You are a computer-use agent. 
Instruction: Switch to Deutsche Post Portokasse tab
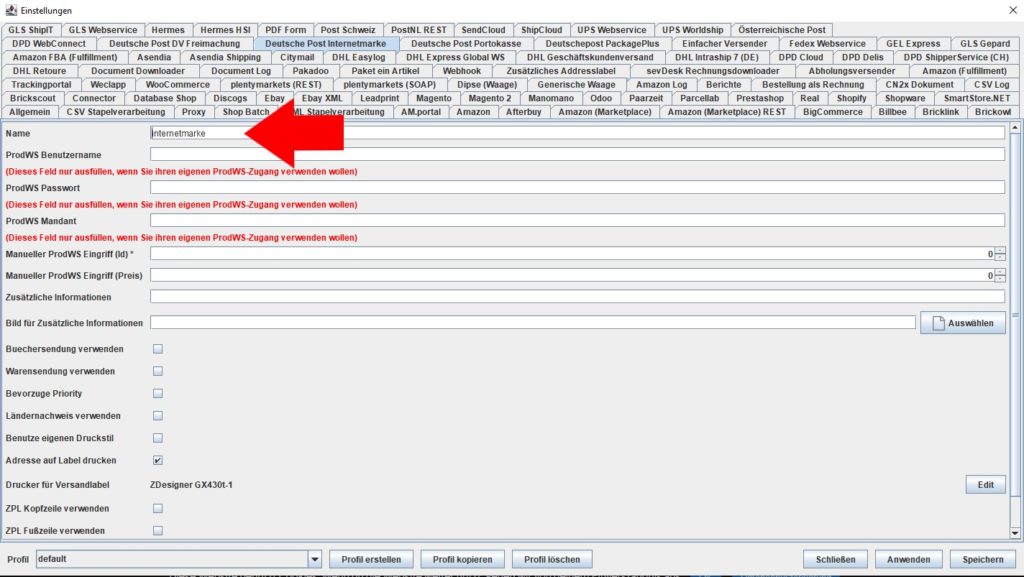click(x=466, y=44)
